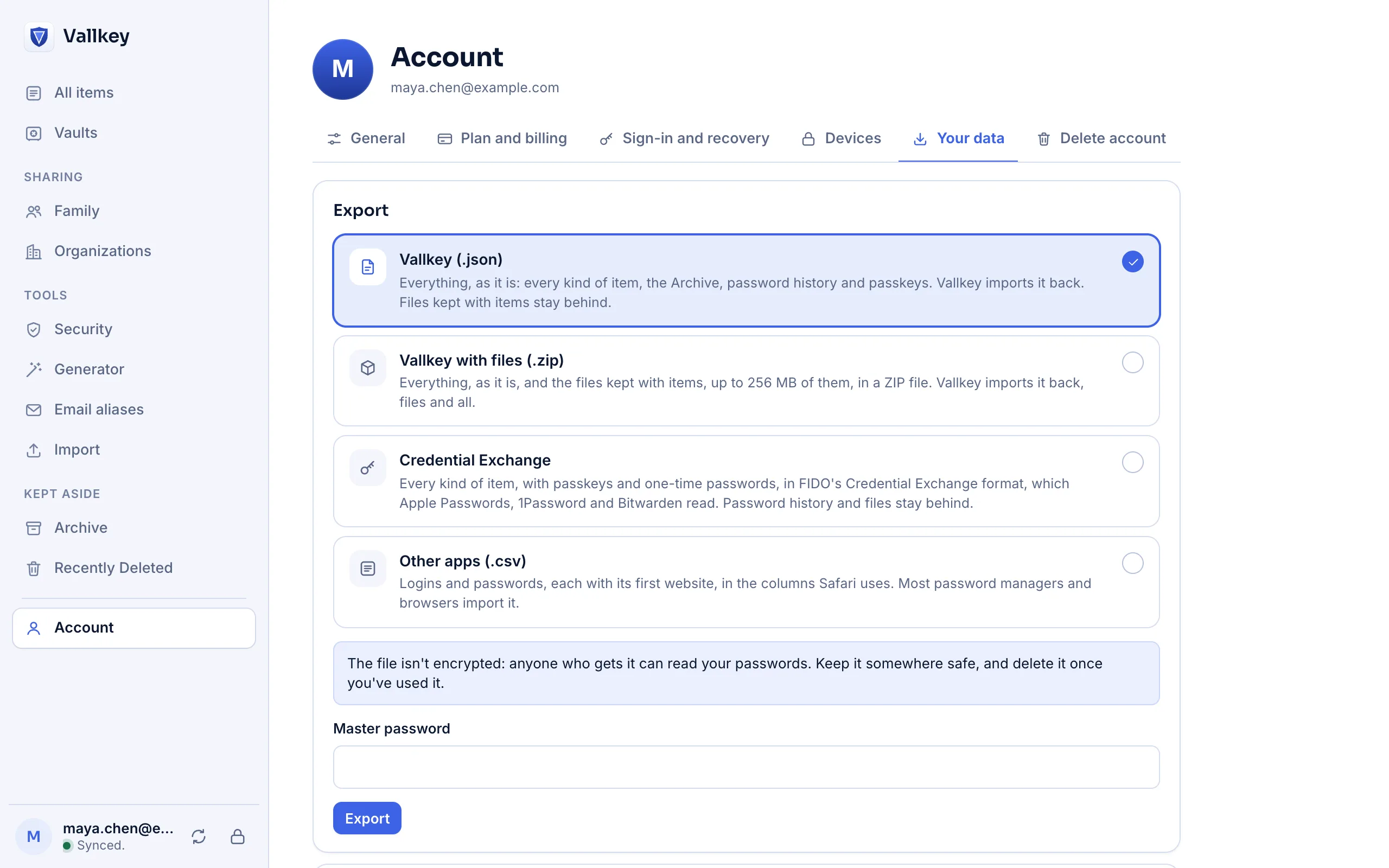Switch to the Devices tab

click(841, 139)
